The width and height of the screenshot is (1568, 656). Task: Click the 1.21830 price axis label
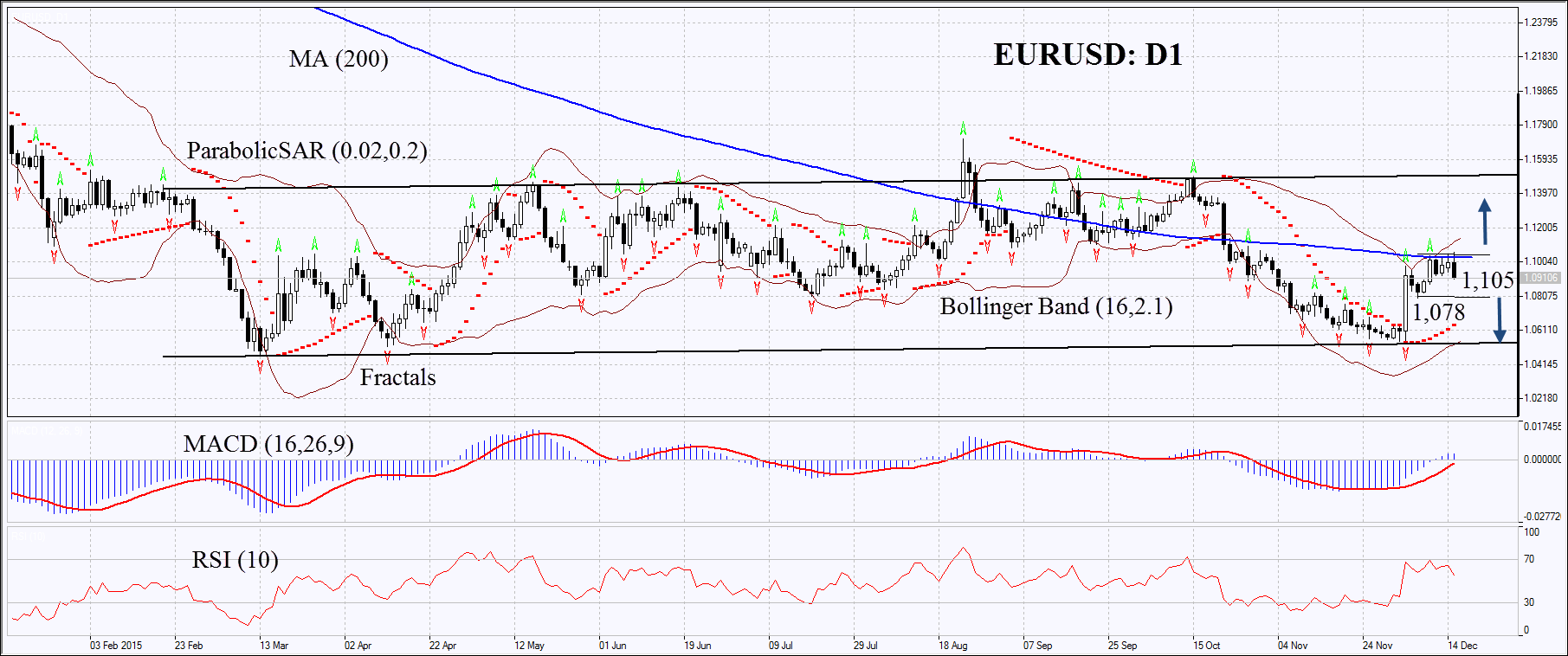pos(1541,56)
